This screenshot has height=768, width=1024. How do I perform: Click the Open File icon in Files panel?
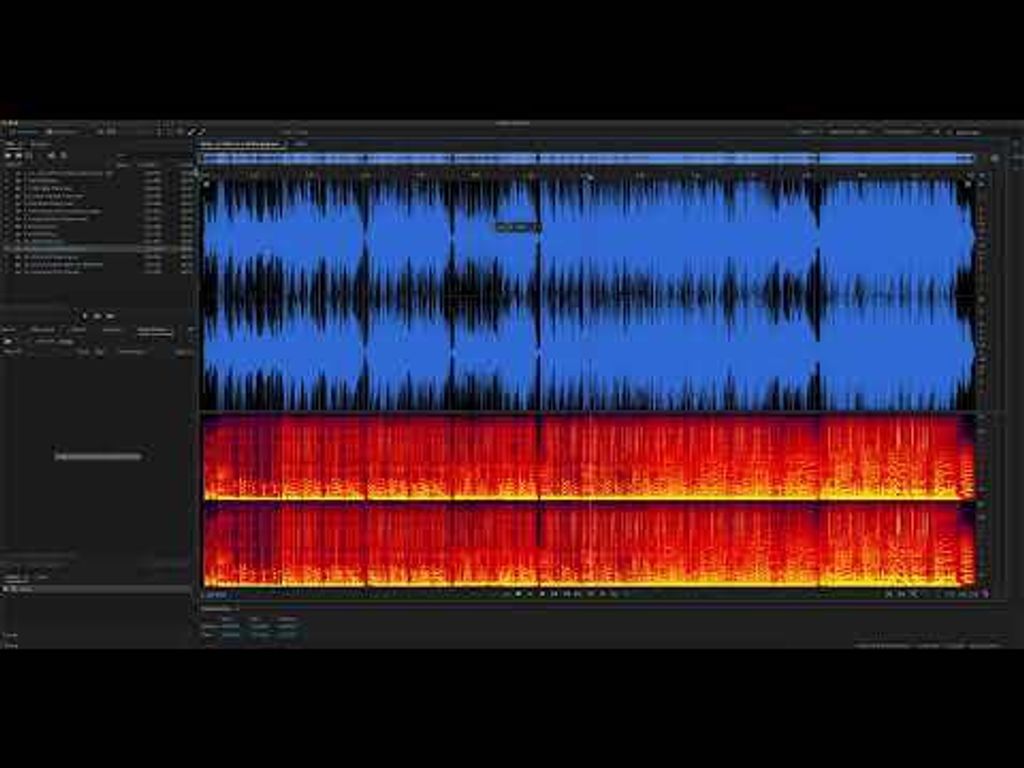tap(8, 155)
